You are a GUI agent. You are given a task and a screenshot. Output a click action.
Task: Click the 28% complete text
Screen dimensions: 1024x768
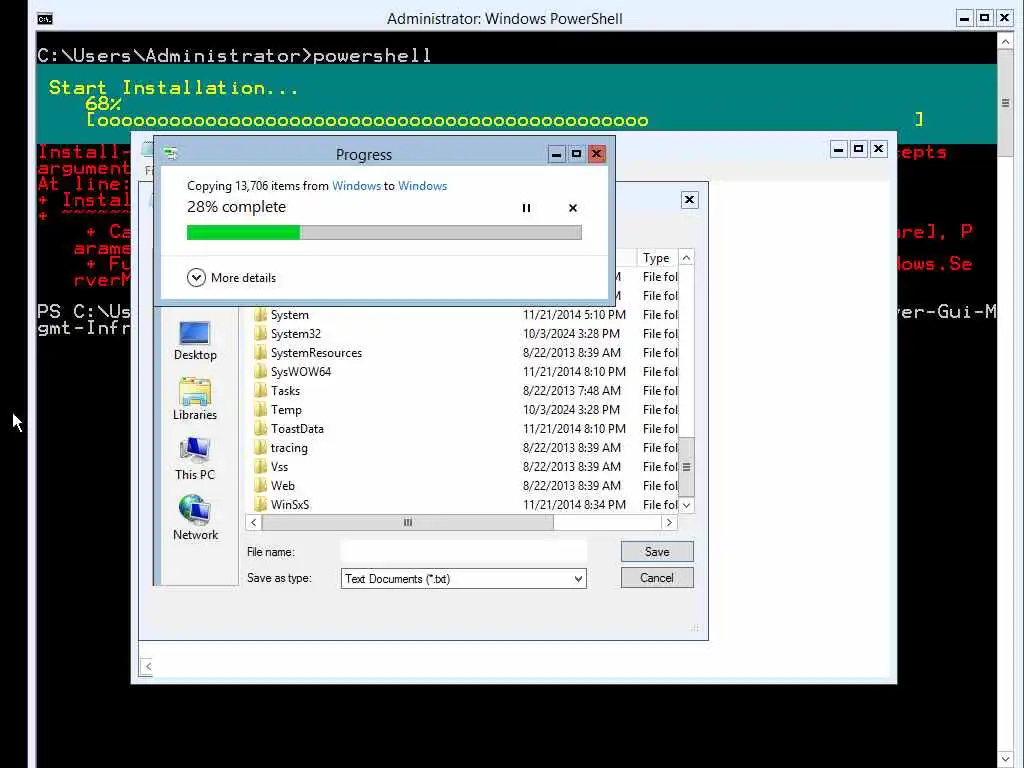[236, 207]
